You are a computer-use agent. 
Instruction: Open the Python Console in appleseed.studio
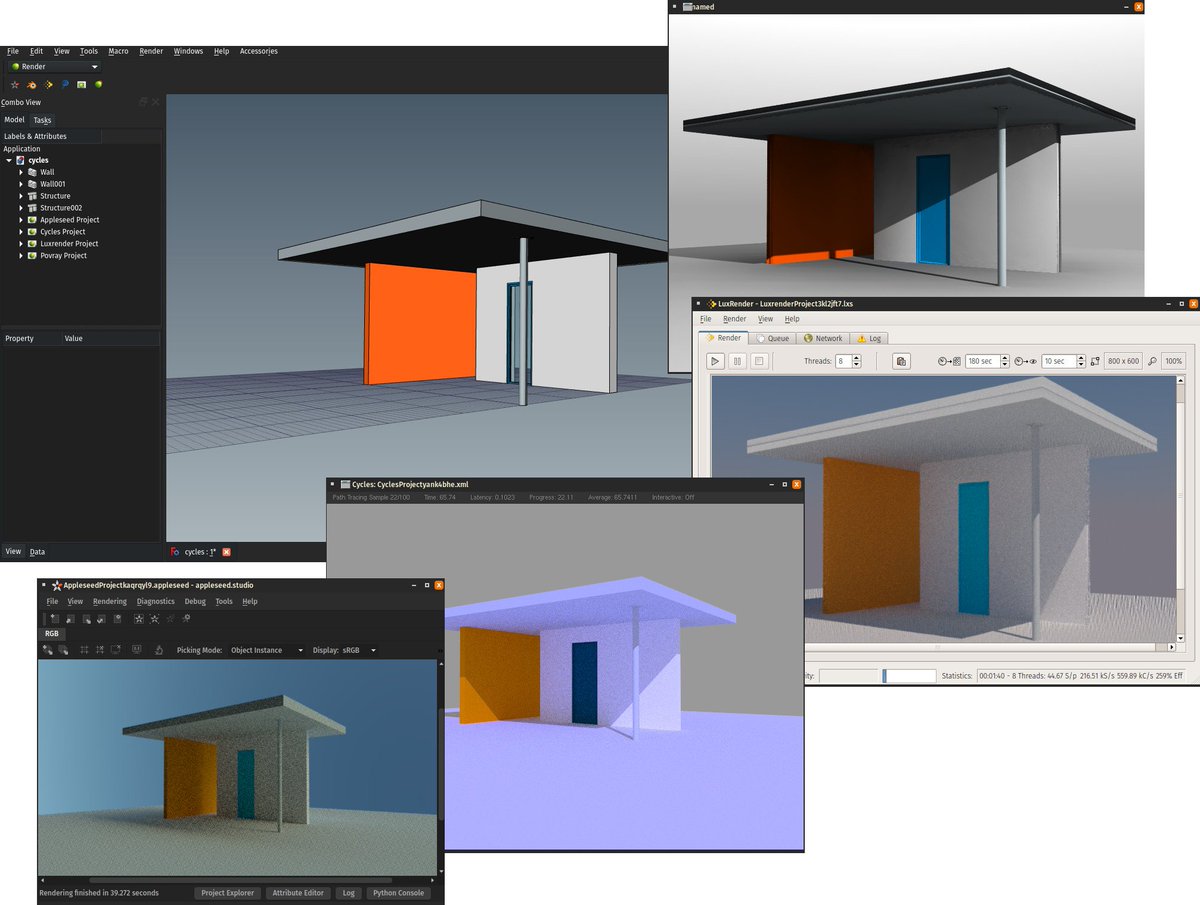point(399,892)
